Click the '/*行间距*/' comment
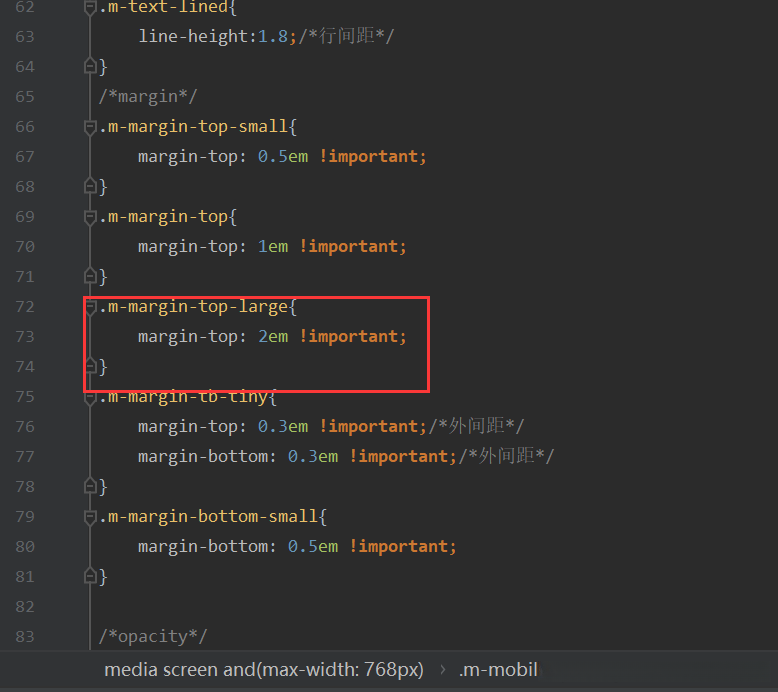The image size is (778, 692). click(x=346, y=36)
